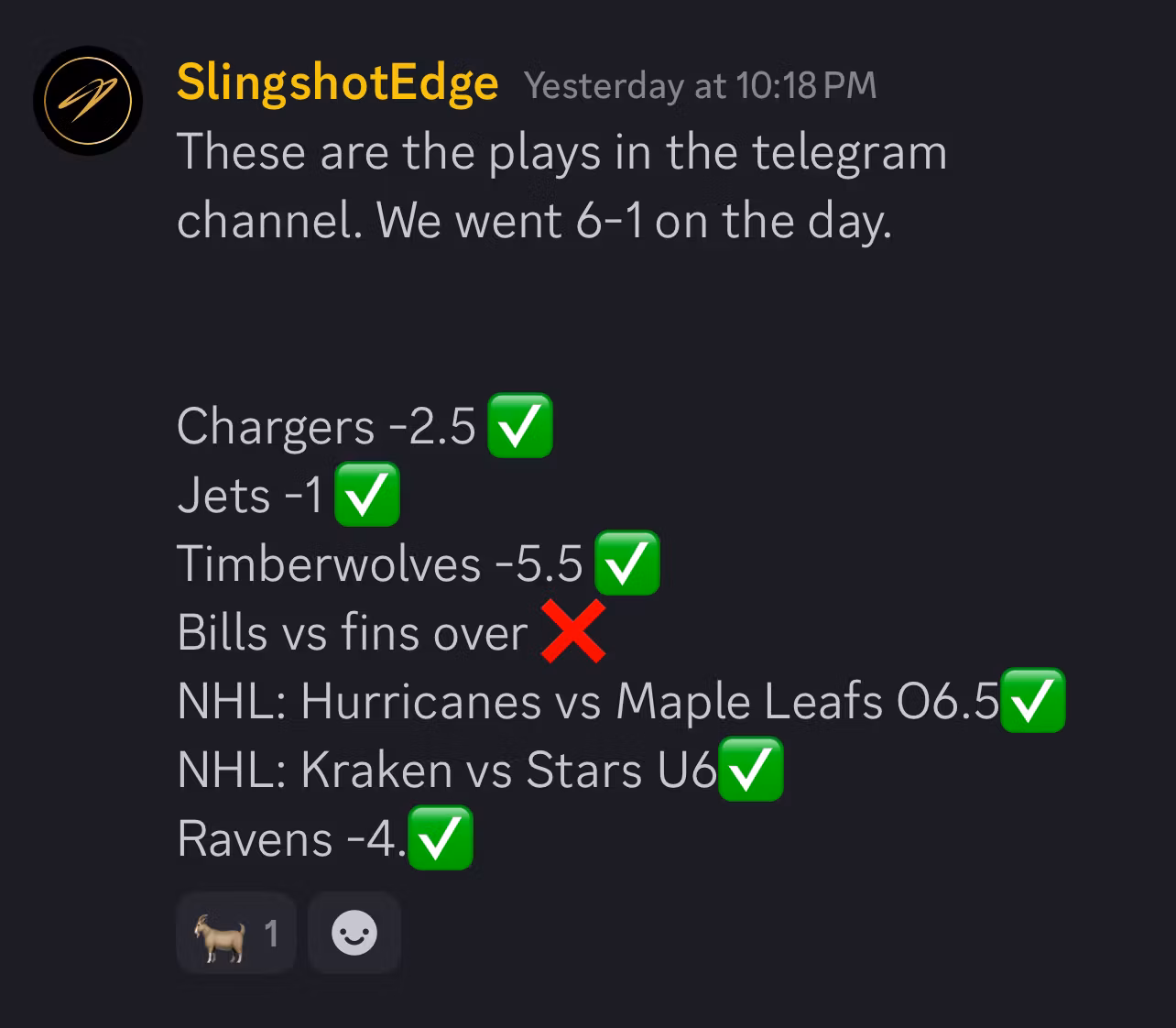Click the green check after Ravens -4
Screen dimensions: 1176x1028
(440, 838)
